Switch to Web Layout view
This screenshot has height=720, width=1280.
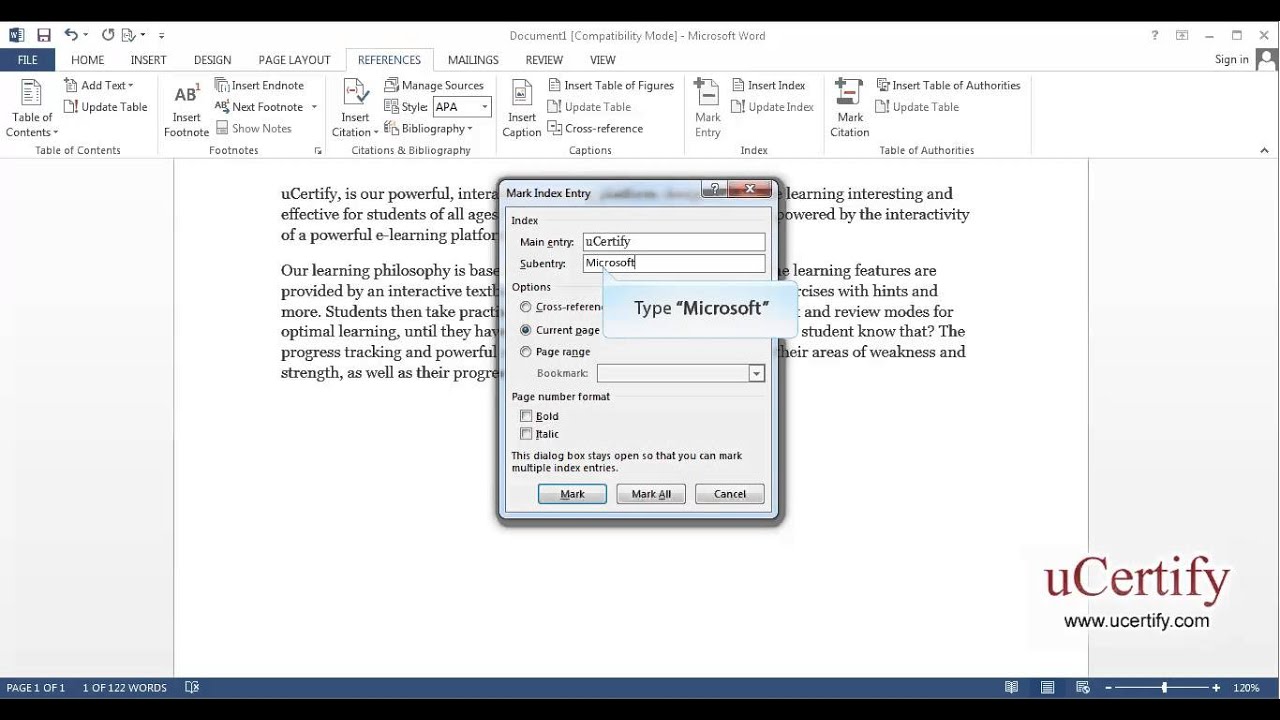[x=1083, y=688]
